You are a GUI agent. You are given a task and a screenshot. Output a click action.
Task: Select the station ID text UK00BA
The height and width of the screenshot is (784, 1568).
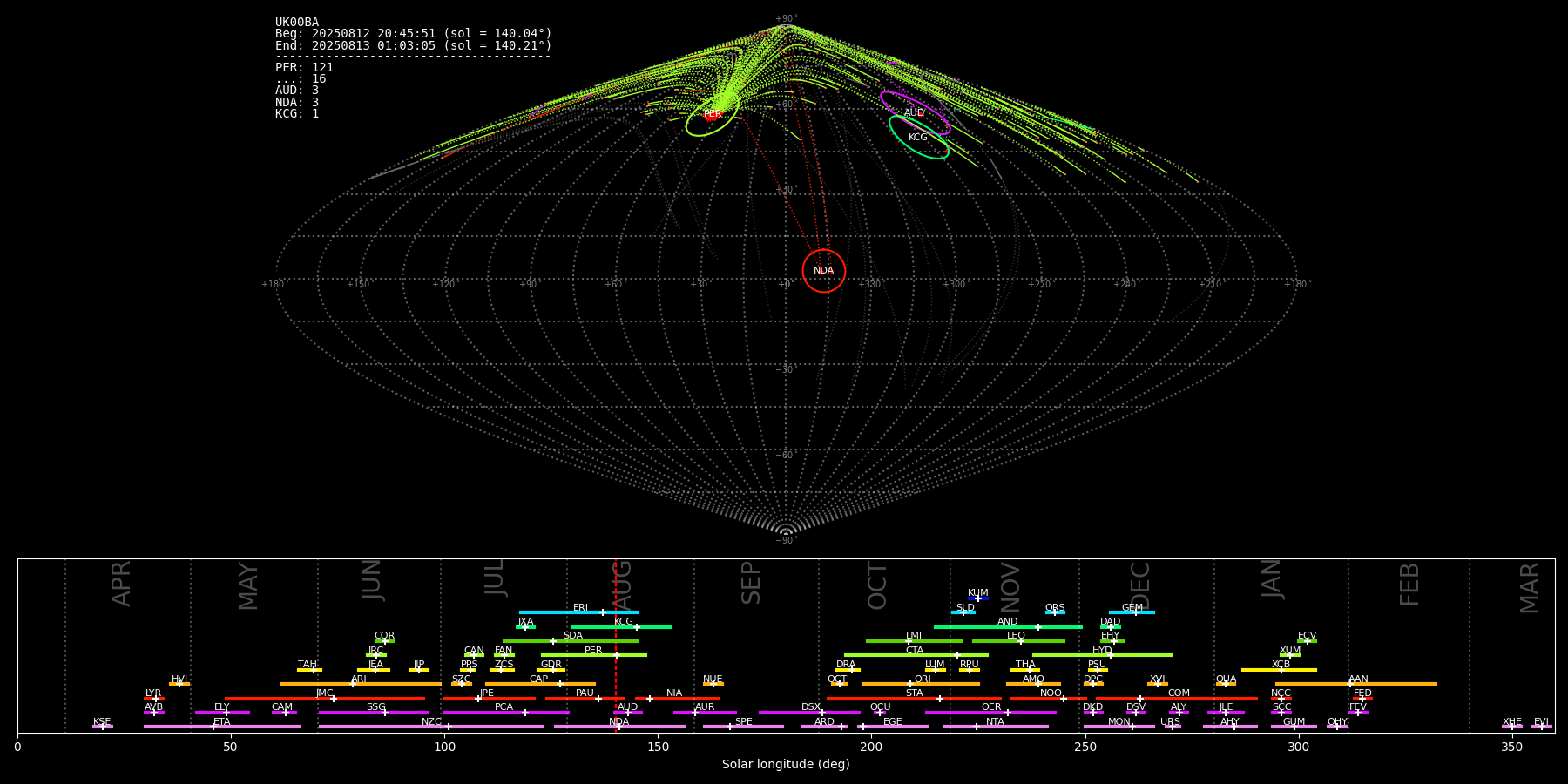297,23
